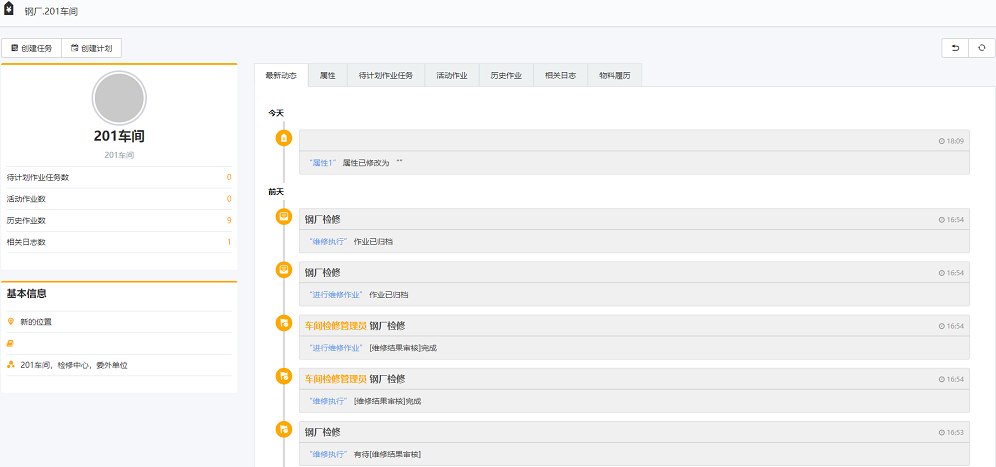Go to the 物料履历 tab
Viewport: 996px width, 467px height.
pyautogui.click(x=614, y=75)
